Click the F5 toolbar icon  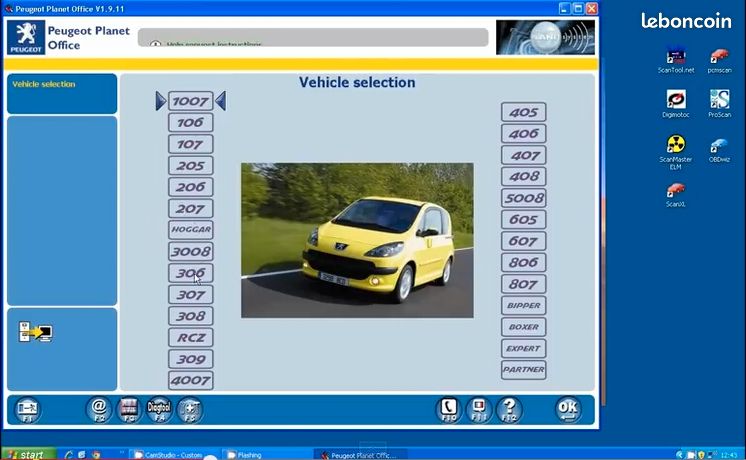click(x=190, y=410)
